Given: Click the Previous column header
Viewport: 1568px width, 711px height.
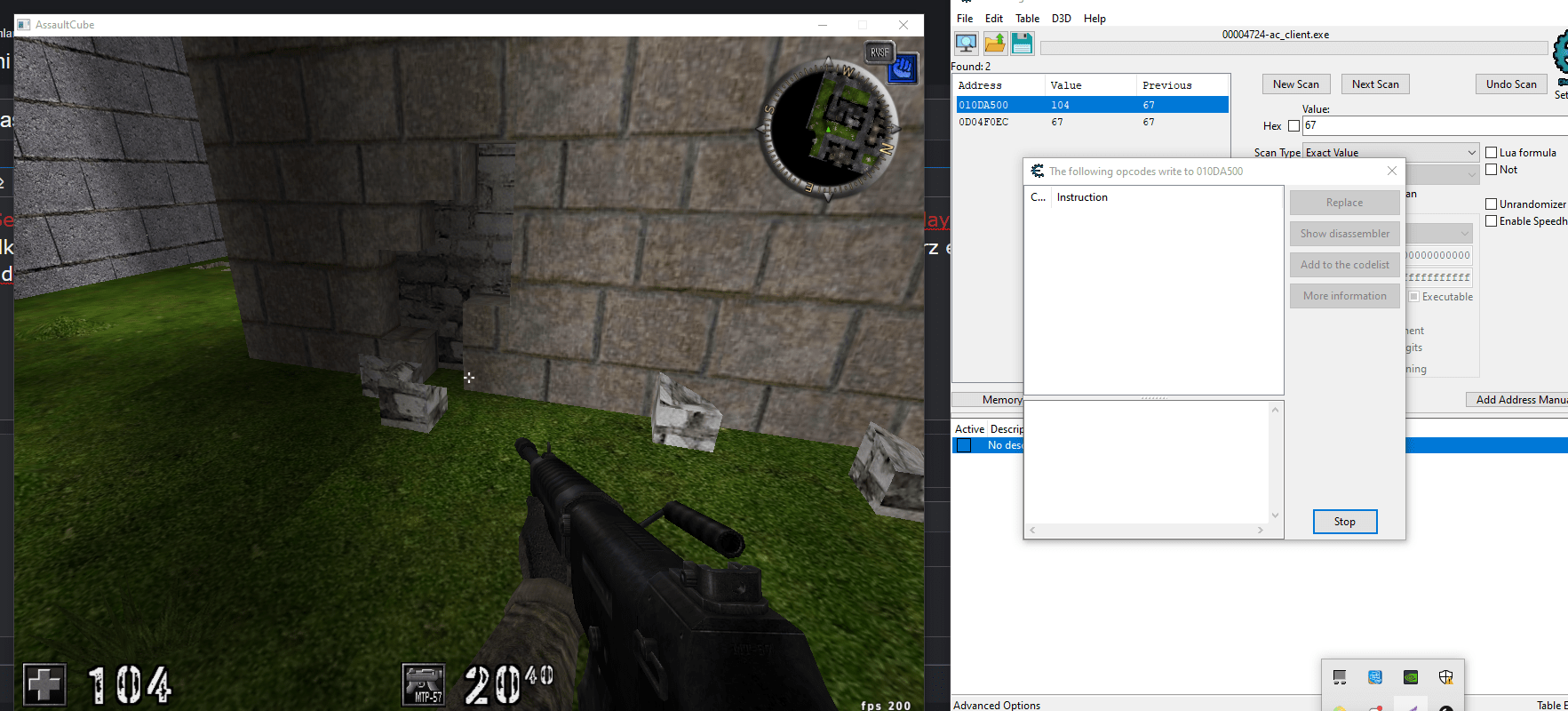Looking at the screenshot, I should tap(1182, 85).
